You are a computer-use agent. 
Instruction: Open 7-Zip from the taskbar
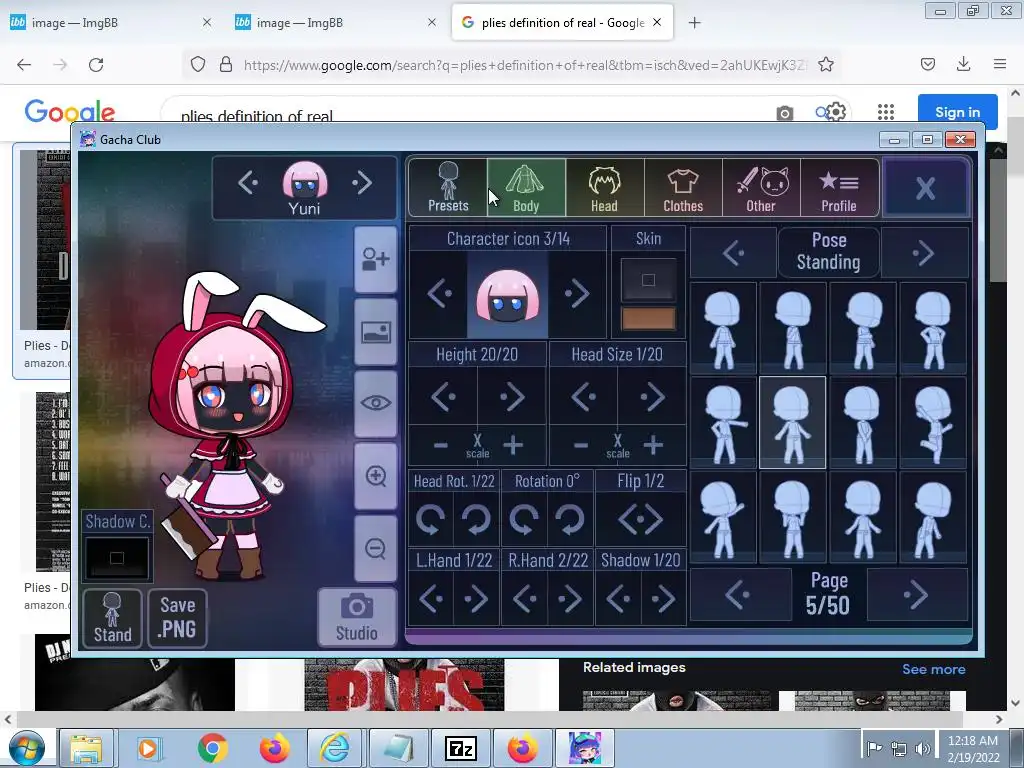coord(460,748)
